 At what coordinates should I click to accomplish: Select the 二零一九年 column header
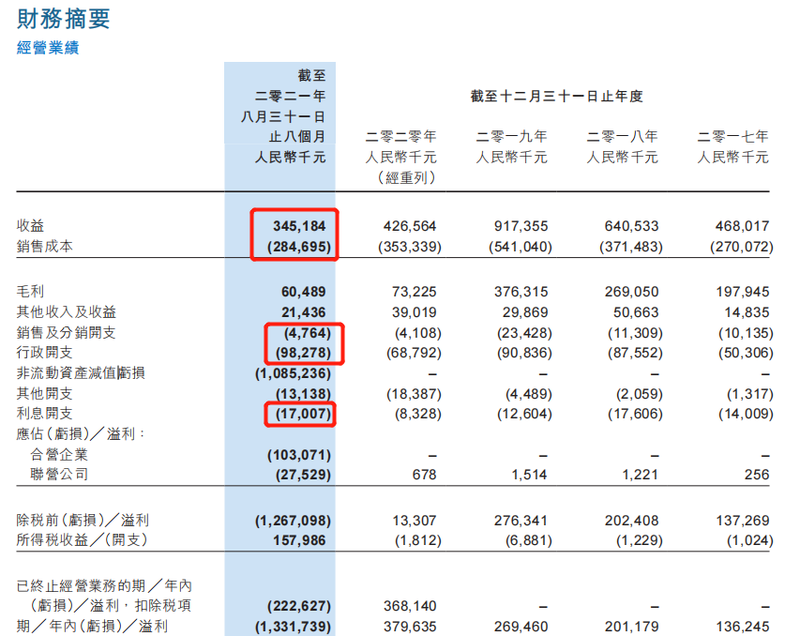pyautogui.click(x=511, y=137)
